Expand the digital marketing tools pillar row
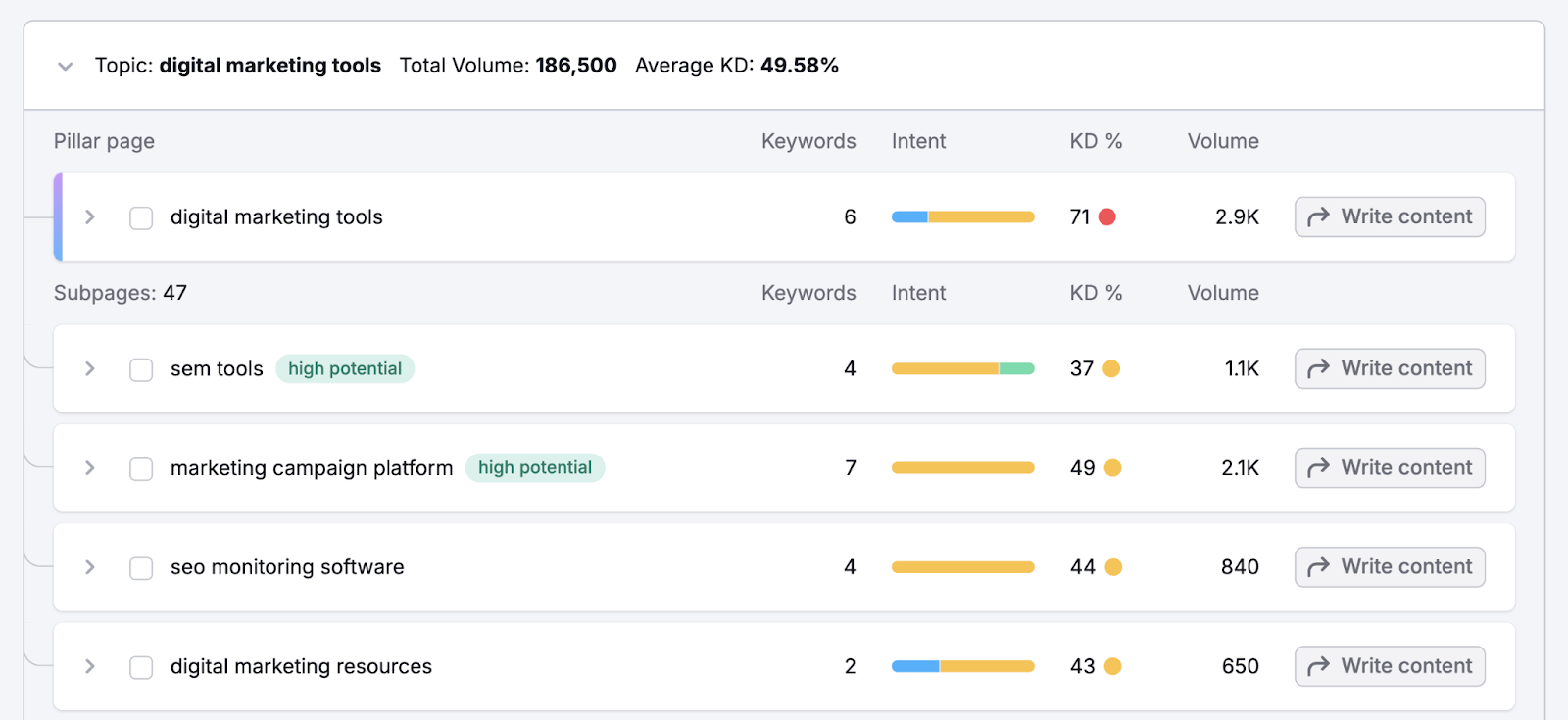The width and height of the screenshot is (1568, 720). [x=90, y=216]
